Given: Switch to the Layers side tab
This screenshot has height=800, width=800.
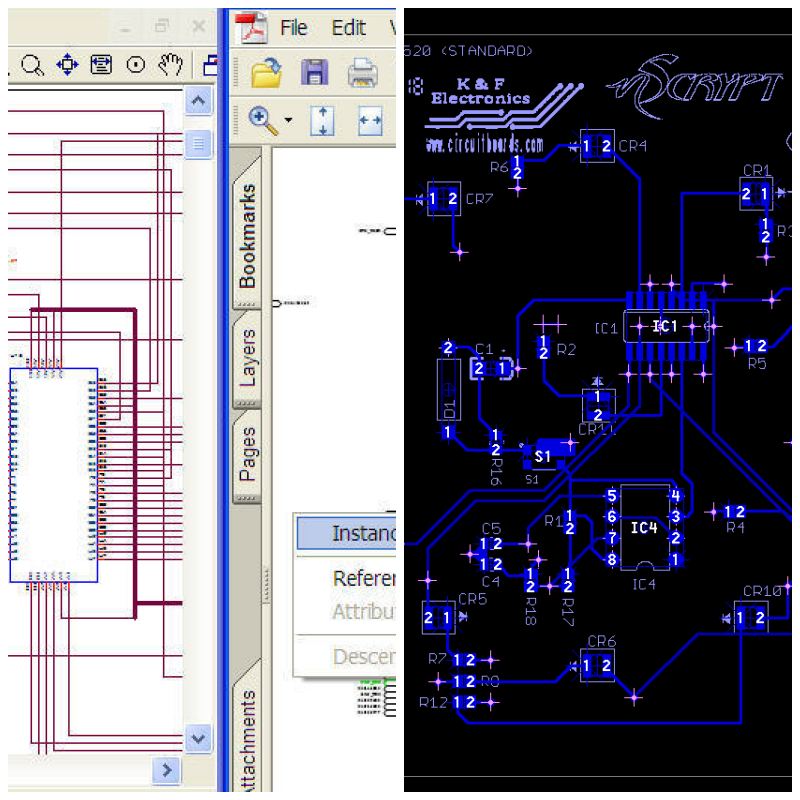Looking at the screenshot, I should pos(247,358).
